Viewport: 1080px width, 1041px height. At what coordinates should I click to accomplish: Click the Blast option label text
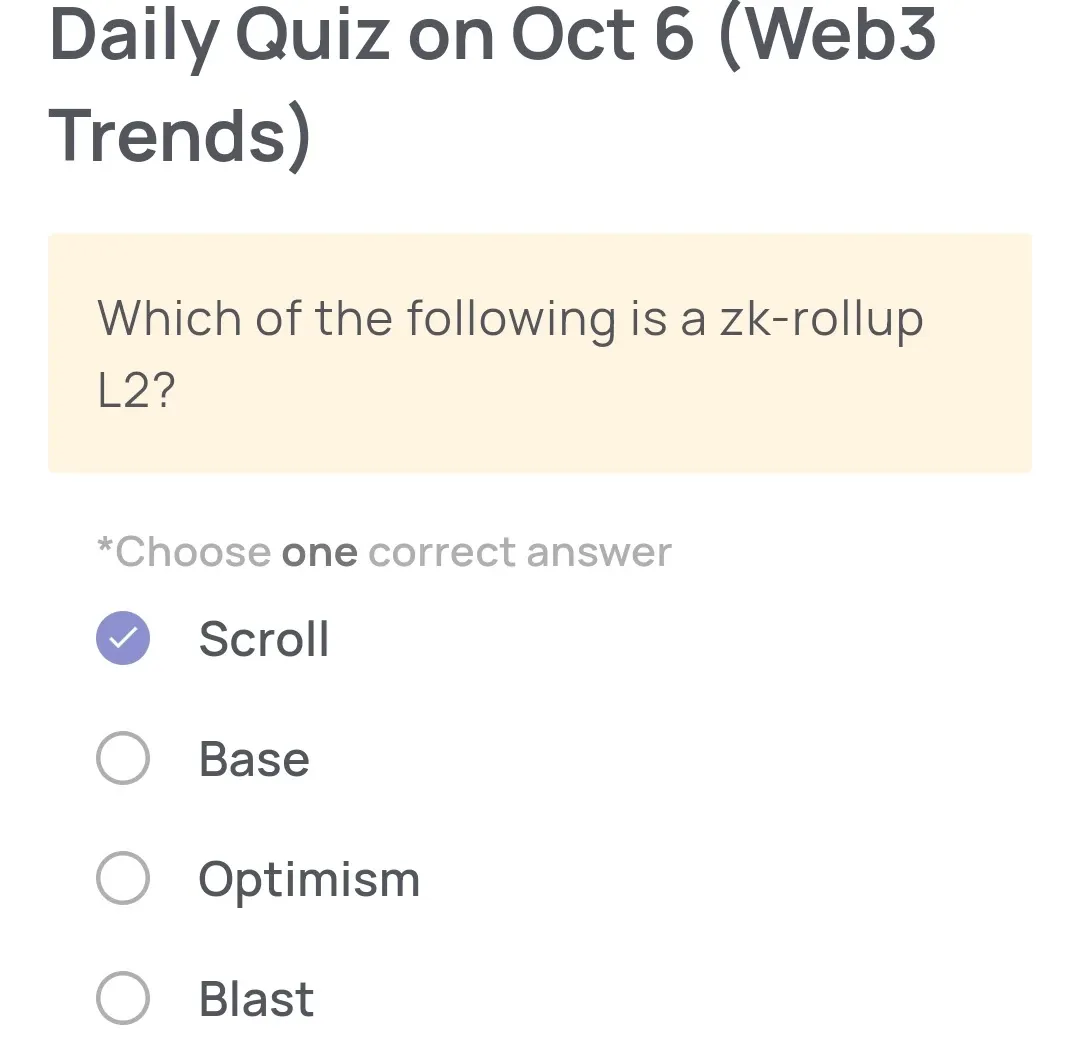pos(255,997)
